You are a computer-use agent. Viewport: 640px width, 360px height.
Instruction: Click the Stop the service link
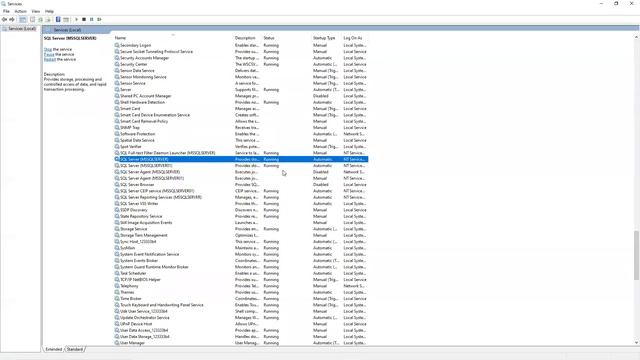point(48,49)
